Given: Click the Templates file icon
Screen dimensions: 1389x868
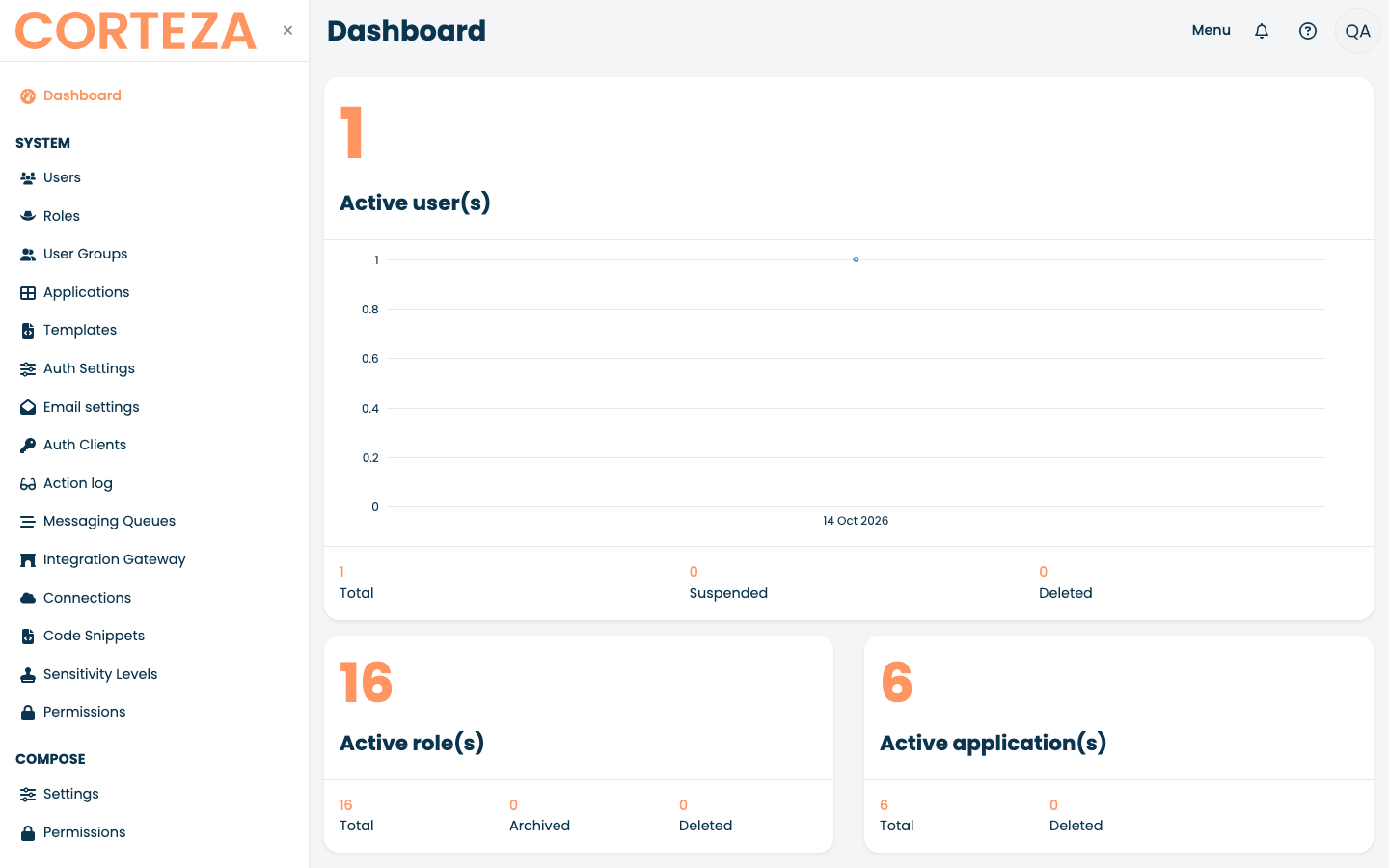Looking at the screenshot, I should (x=28, y=330).
